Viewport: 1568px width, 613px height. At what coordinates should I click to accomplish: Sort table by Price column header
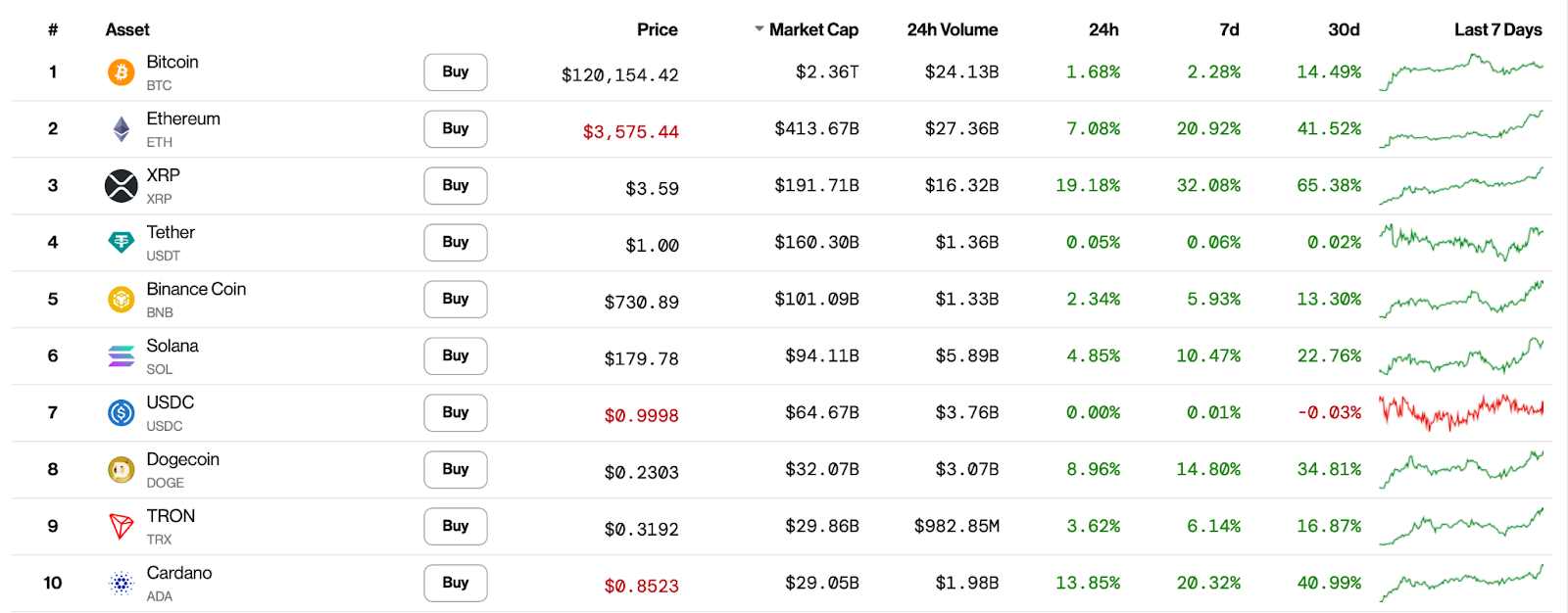(657, 29)
